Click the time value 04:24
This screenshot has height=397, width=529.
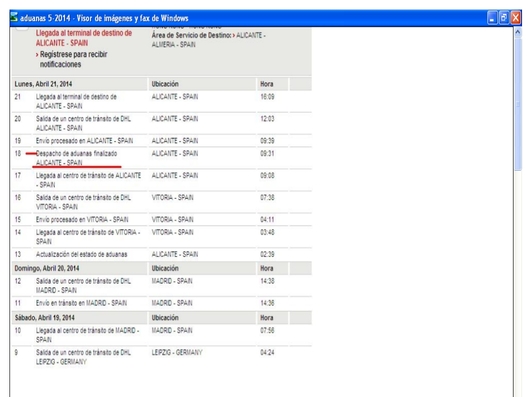[267, 352]
